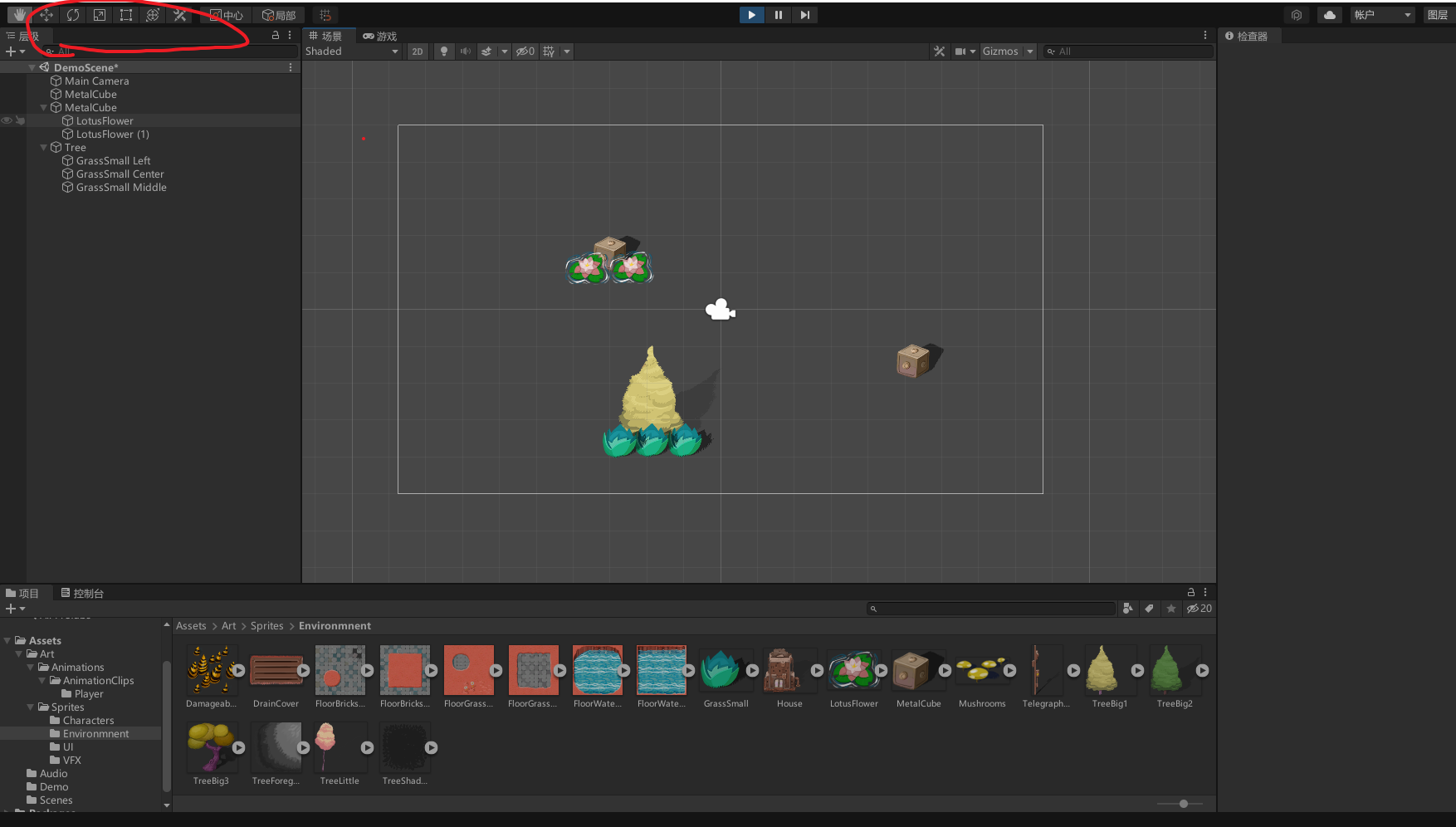Open the custom editor tools button
1456x827 pixels.
(x=179, y=15)
